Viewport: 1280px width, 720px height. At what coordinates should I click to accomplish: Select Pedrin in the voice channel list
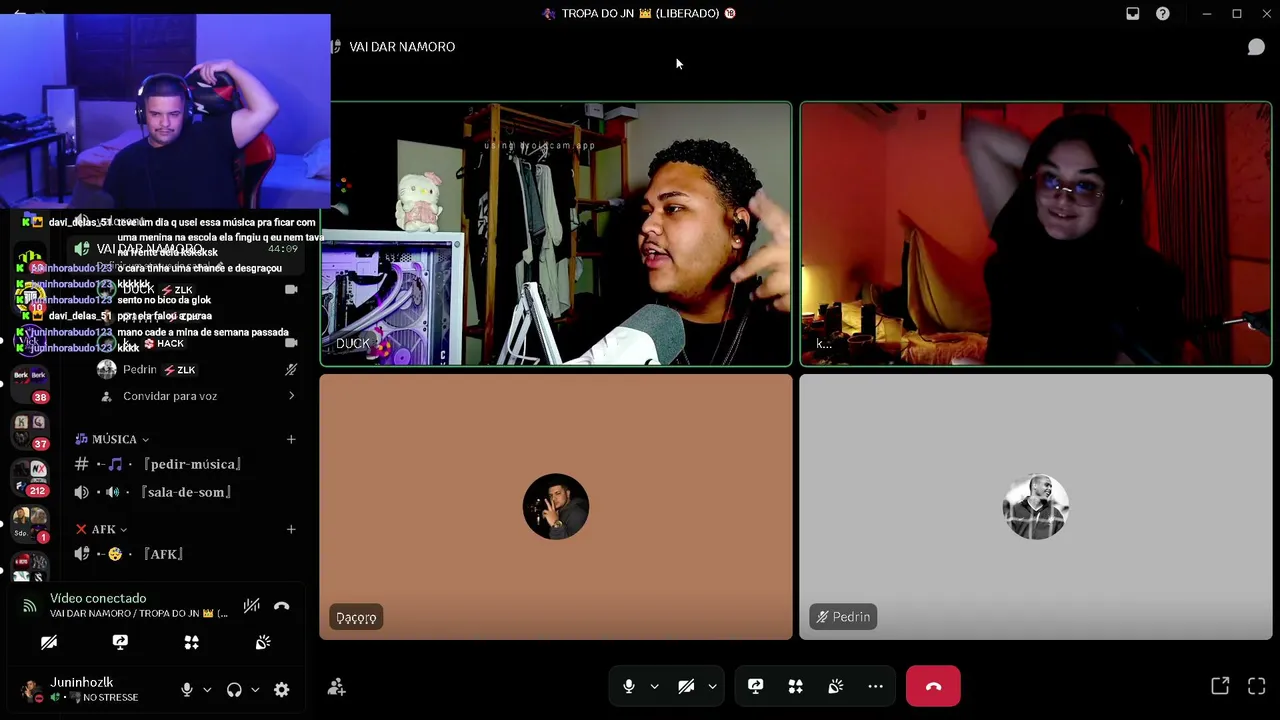pyautogui.click(x=197, y=369)
